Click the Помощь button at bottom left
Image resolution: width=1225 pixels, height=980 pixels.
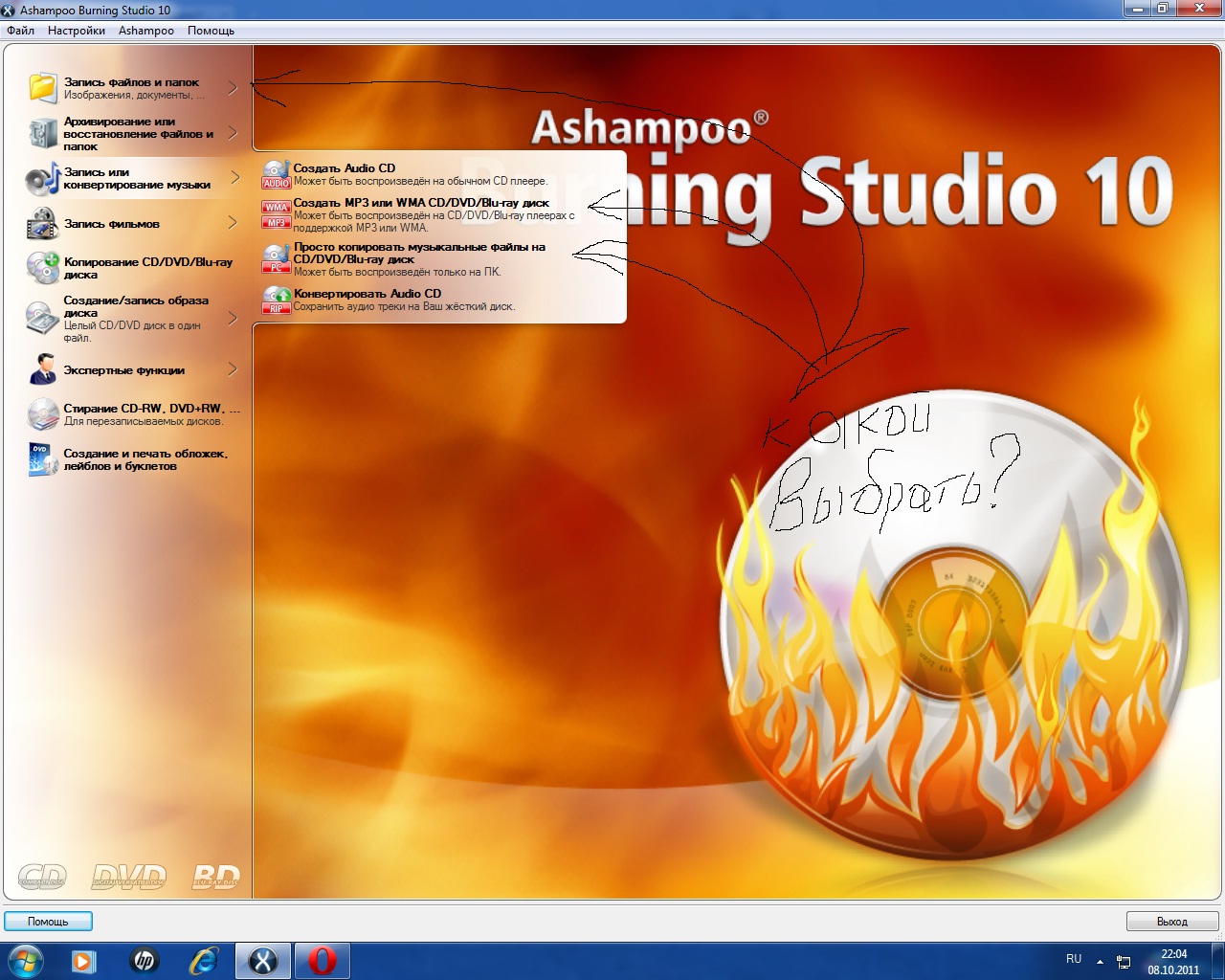[x=48, y=922]
